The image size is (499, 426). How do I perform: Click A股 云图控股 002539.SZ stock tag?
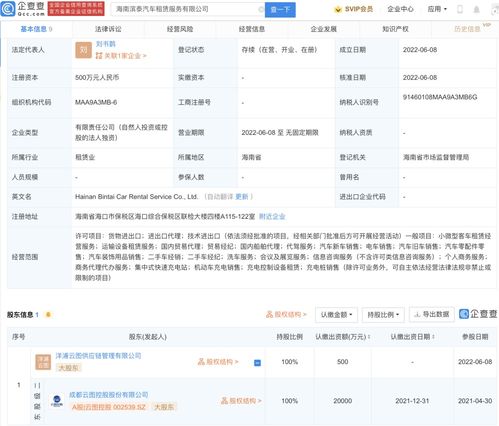[109, 407]
